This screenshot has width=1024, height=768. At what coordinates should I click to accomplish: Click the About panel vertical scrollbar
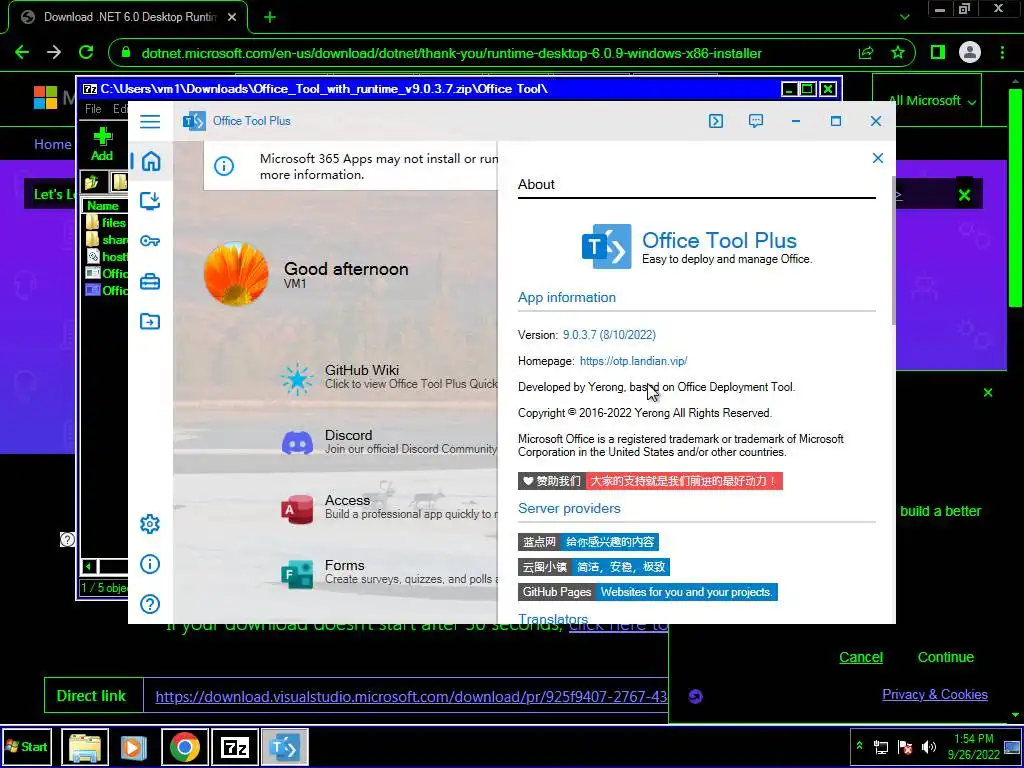coord(893,251)
